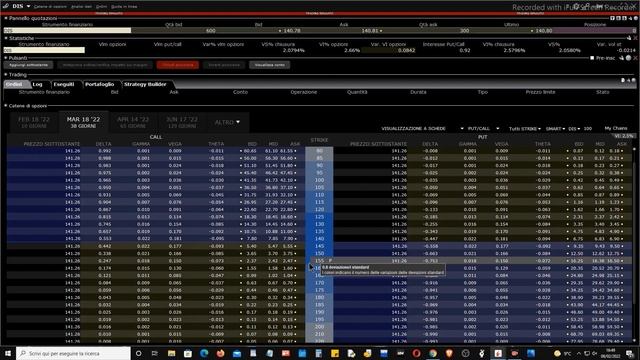Image resolution: width=640 pixels, height=360 pixels.
Task: Open Opera browser from the taskbar
Action: tap(416, 353)
